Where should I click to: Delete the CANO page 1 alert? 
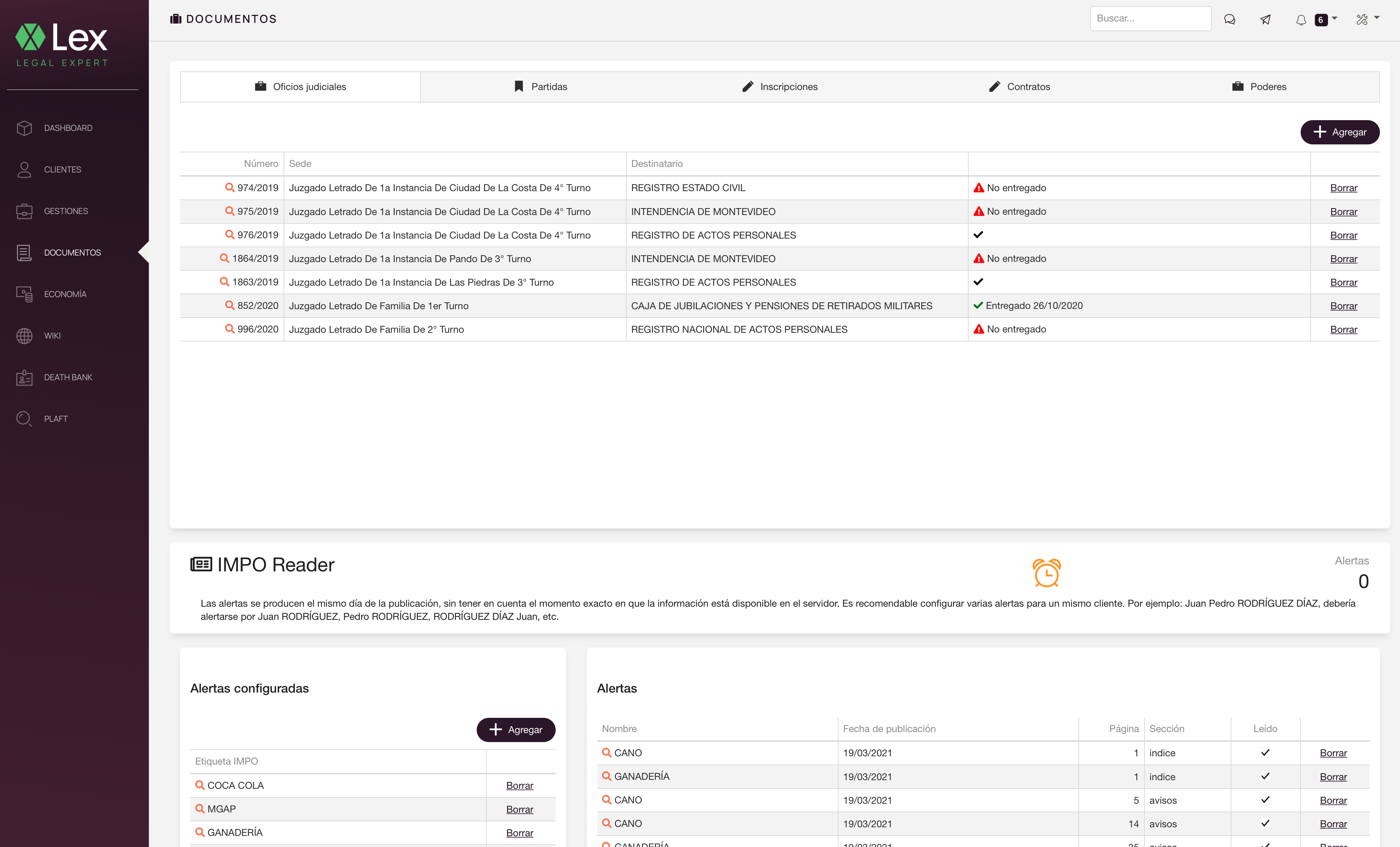coord(1333,752)
